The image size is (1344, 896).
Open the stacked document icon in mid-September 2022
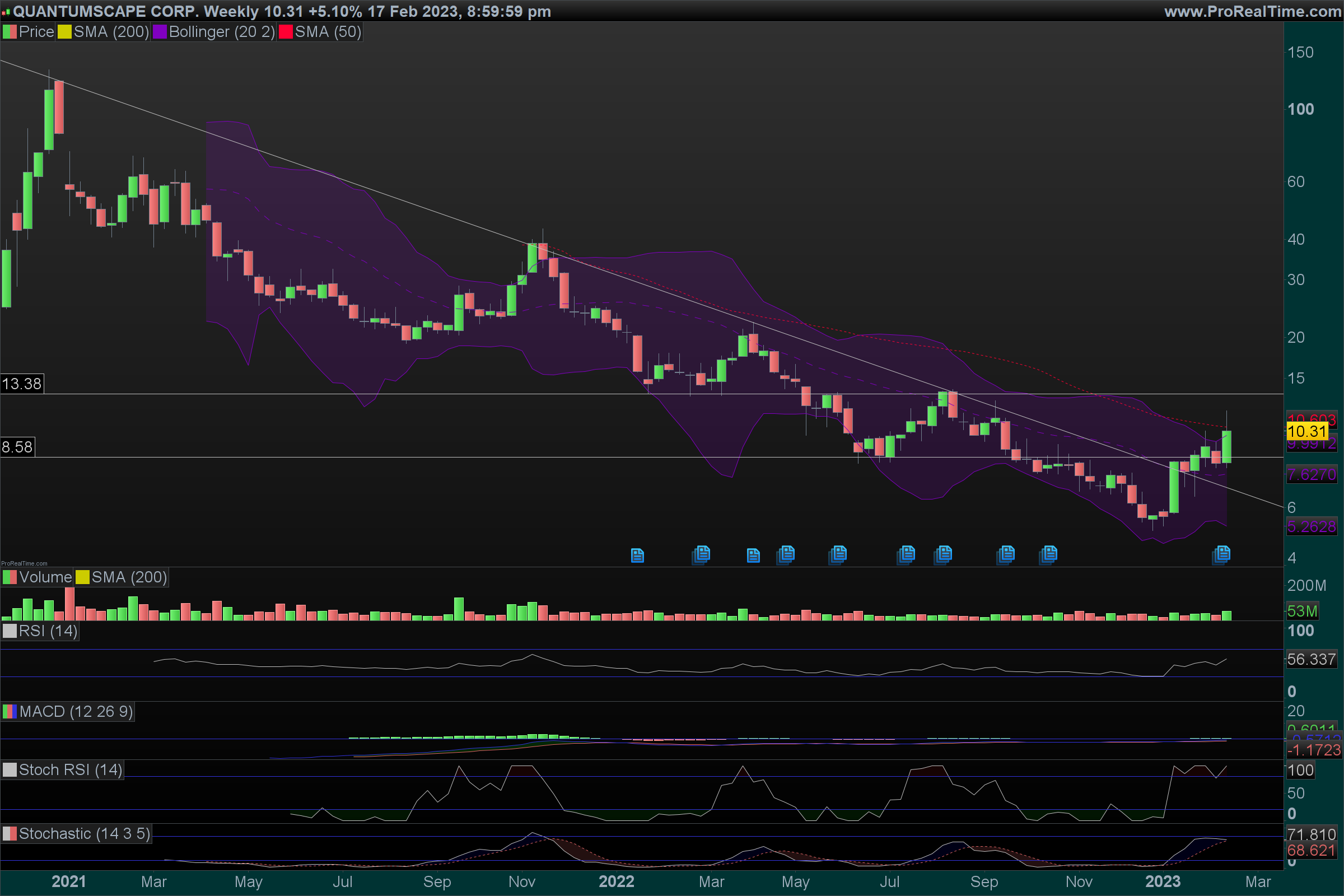pyautogui.click(x=1006, y=554)
